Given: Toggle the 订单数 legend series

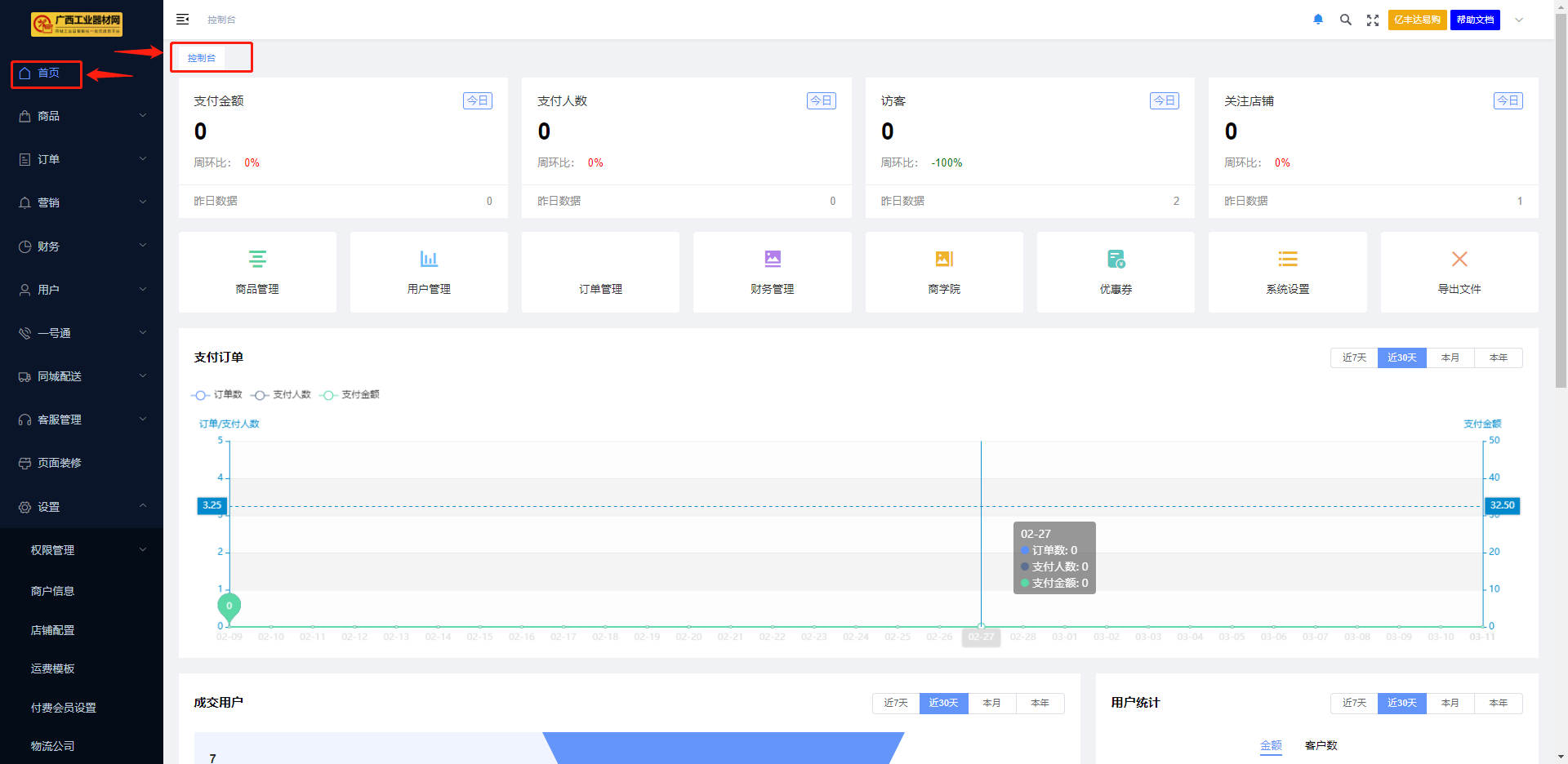Looking at the screenshot, I should [x=217, y=395].
